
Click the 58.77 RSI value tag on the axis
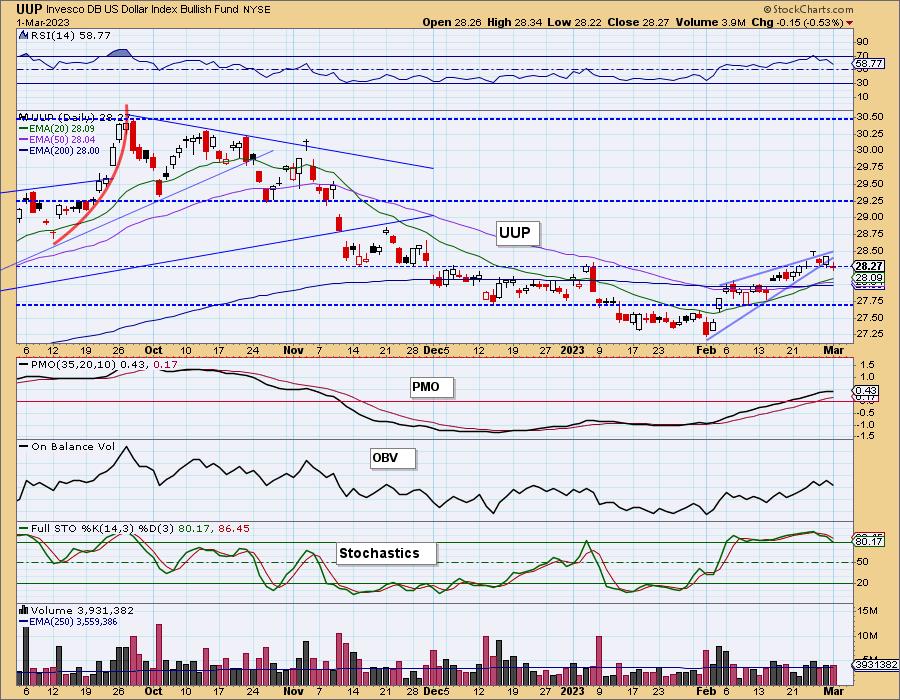(x=868, y=64)
